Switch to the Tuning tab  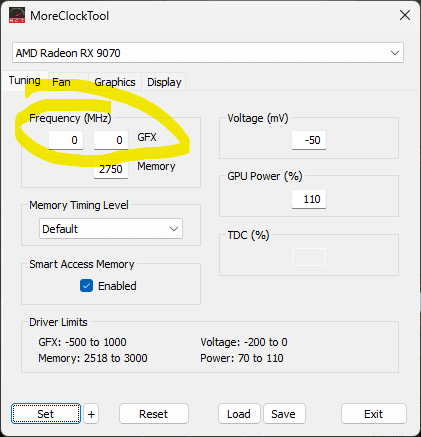click(25, 80)
